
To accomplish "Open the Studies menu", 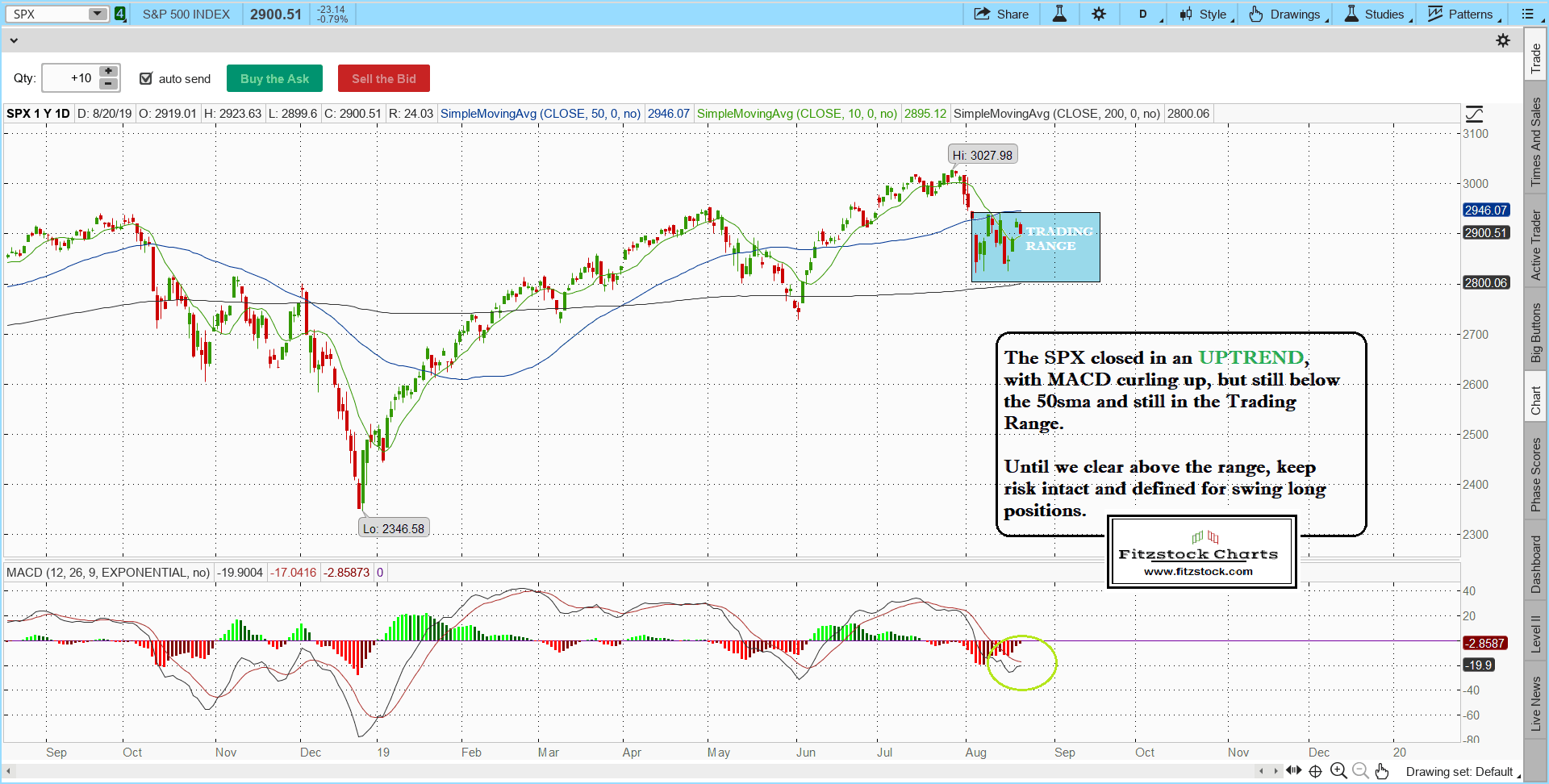I will pos(1375,14).
